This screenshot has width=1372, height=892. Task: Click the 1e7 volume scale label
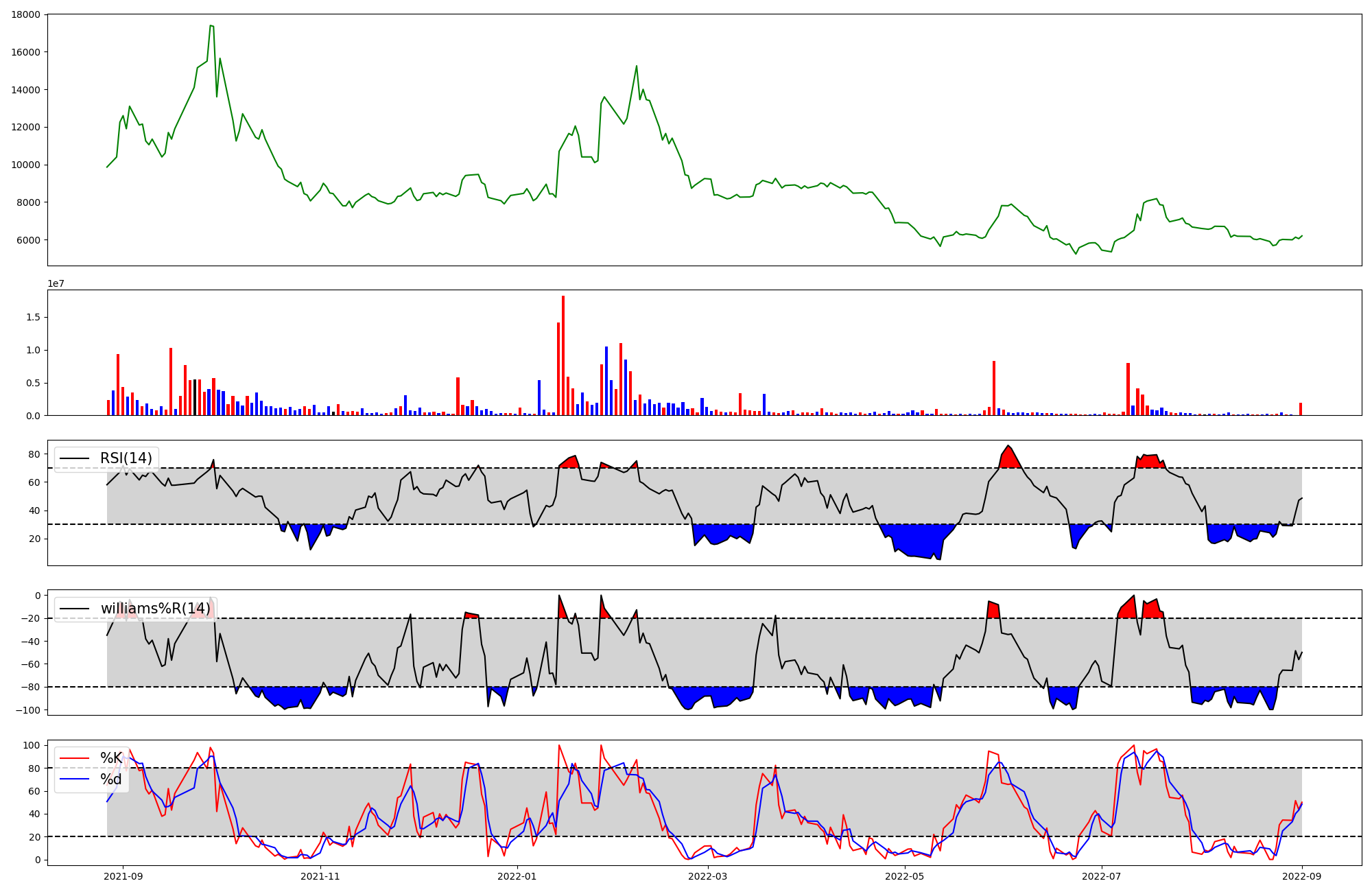[56, 284]
